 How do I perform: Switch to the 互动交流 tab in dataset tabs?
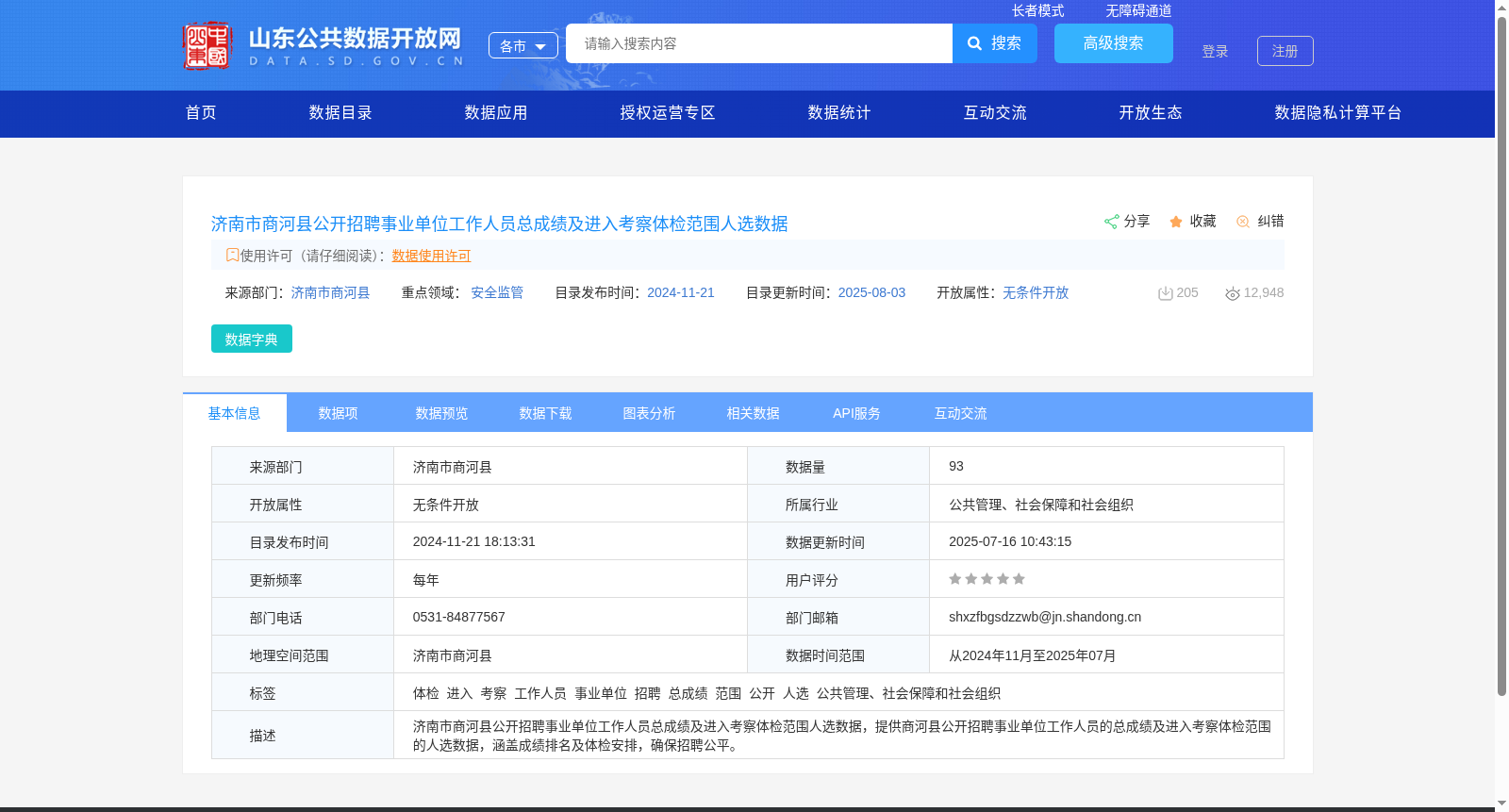click(x=961, y=413)
